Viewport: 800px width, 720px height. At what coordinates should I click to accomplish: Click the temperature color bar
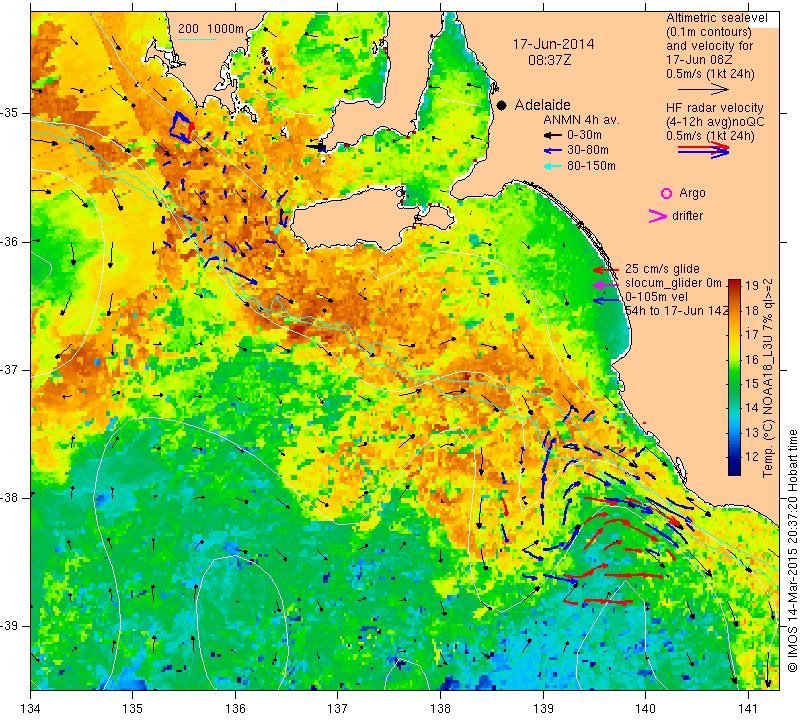pos(734,377)
